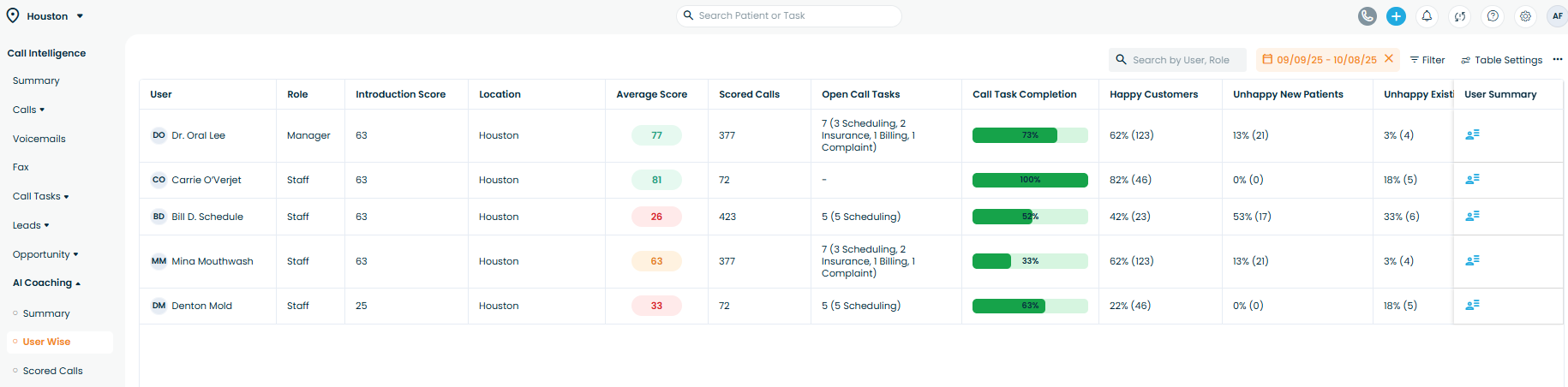The image size is (1568, 387).
Task: Open the help question mark icon
Action: click(1493, 16)
